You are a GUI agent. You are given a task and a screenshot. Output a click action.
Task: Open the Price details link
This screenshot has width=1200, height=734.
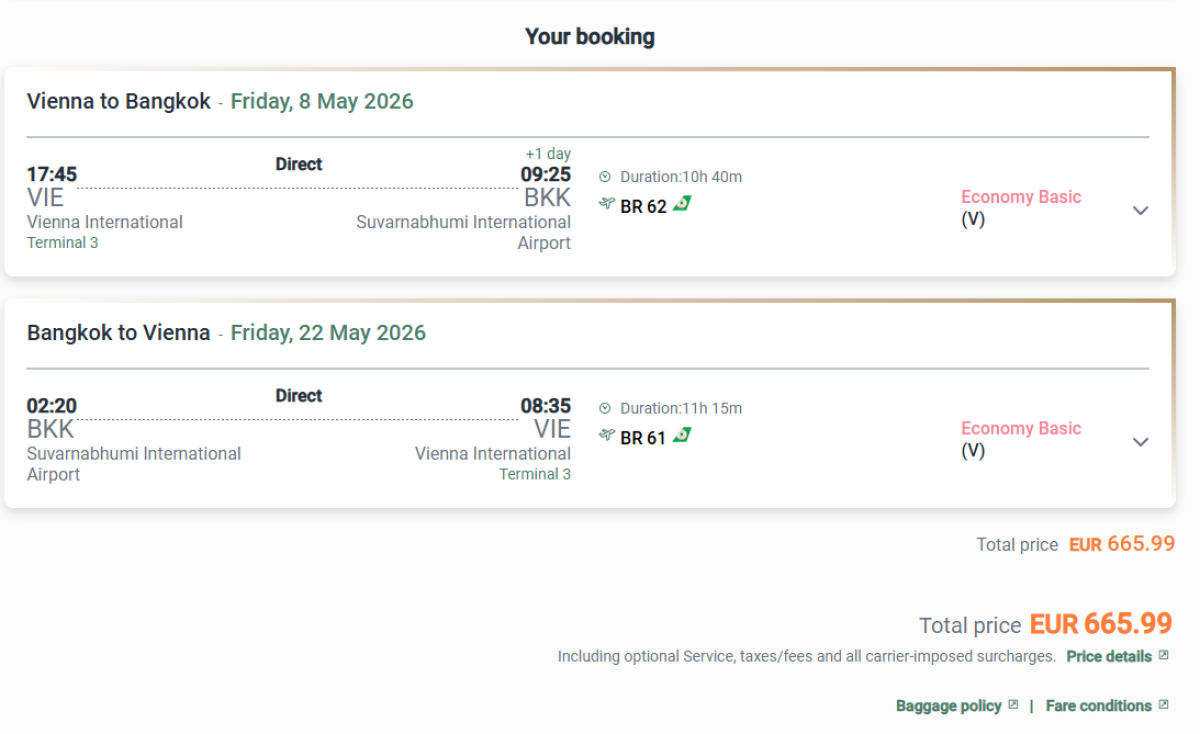1109,657
